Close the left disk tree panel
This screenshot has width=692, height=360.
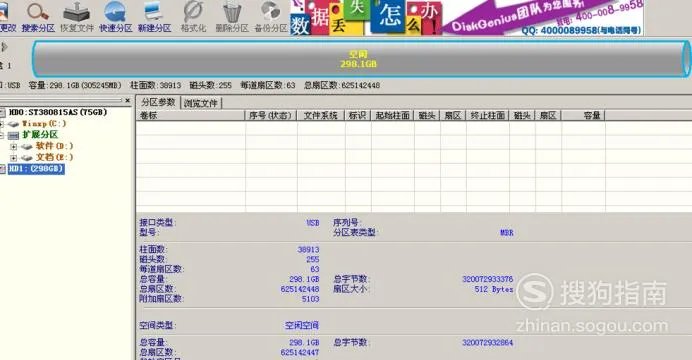[128, 101]
